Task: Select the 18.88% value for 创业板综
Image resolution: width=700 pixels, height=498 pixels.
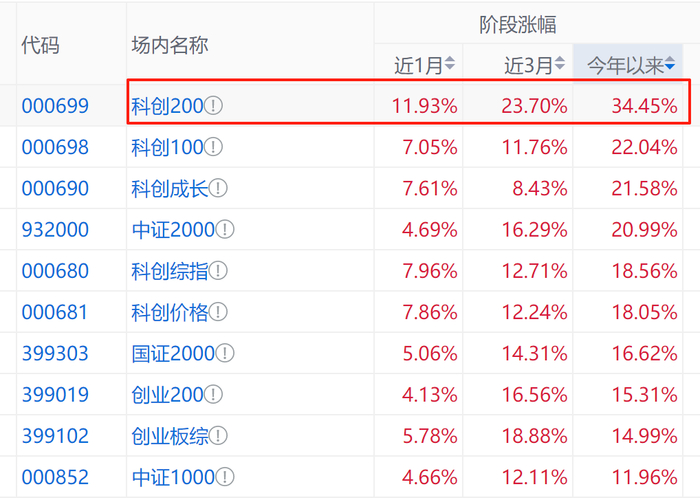Action: (534, 436)
